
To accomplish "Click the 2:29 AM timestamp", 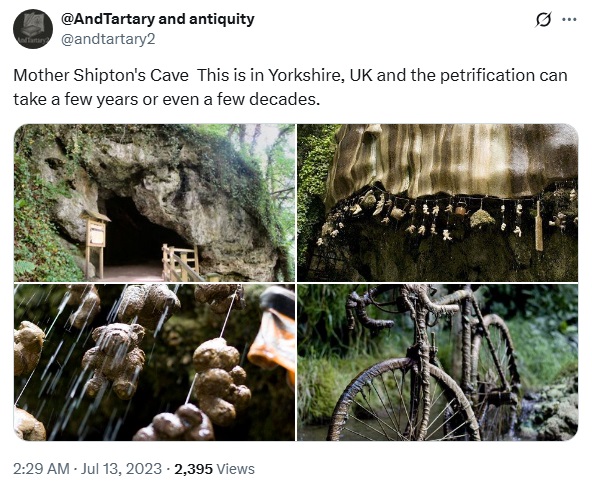I will pos(41,469).
